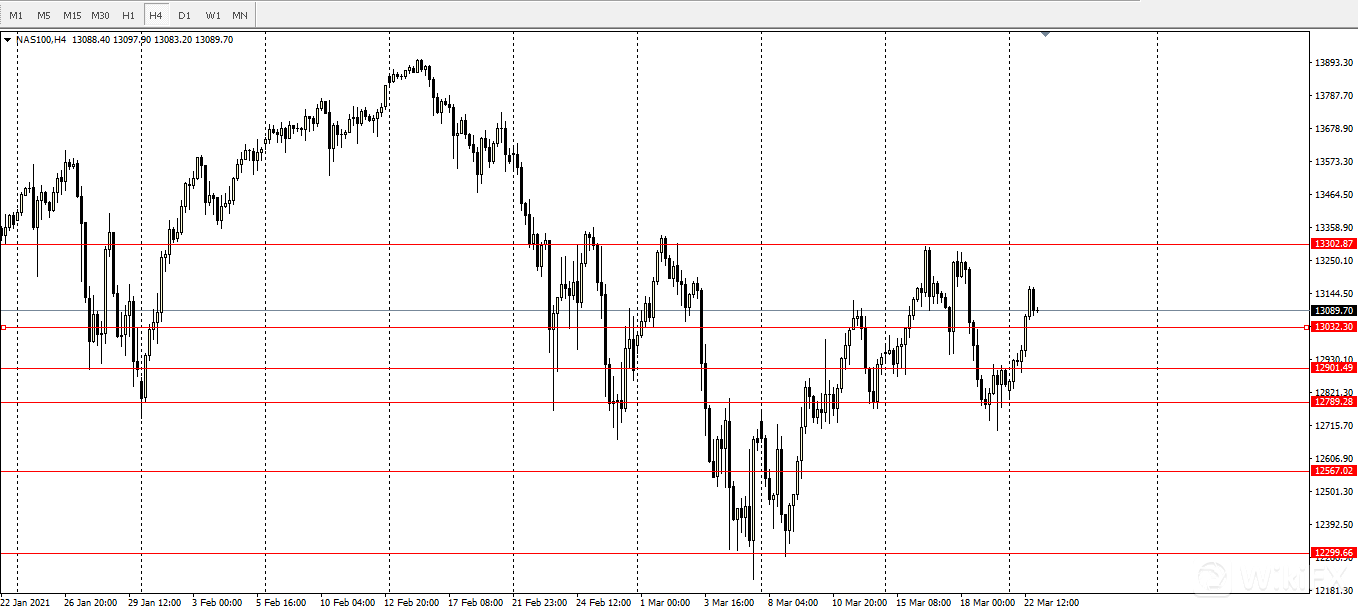Activate the M30 timeframe button
This screenshot has width=1358, height=613.
[x=100, y=15]
